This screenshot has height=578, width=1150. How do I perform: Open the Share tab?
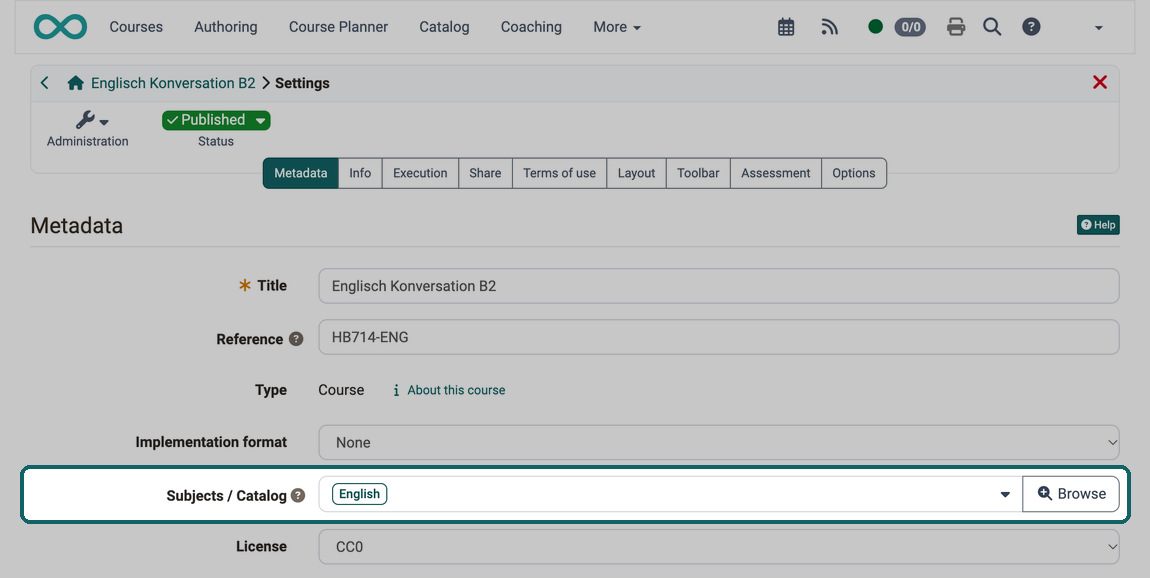pos(486,173)
